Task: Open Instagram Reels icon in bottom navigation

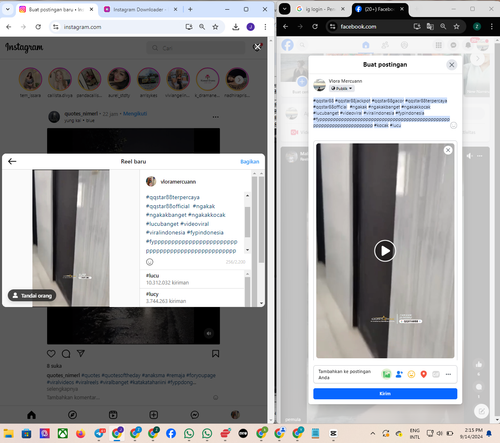Action: [113, 415]
